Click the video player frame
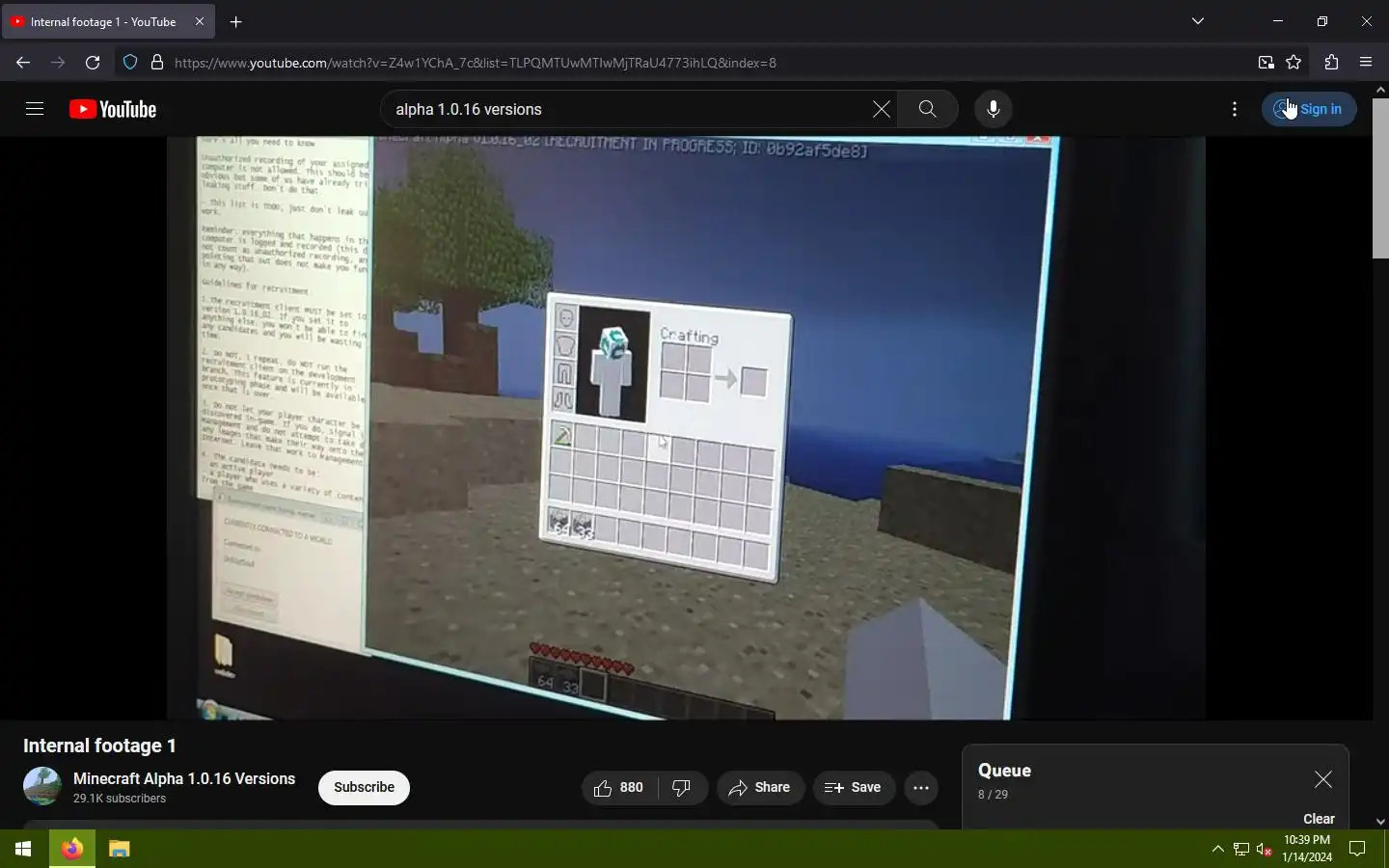Viewport: 1389px width, 868px height. click(686, 428)
